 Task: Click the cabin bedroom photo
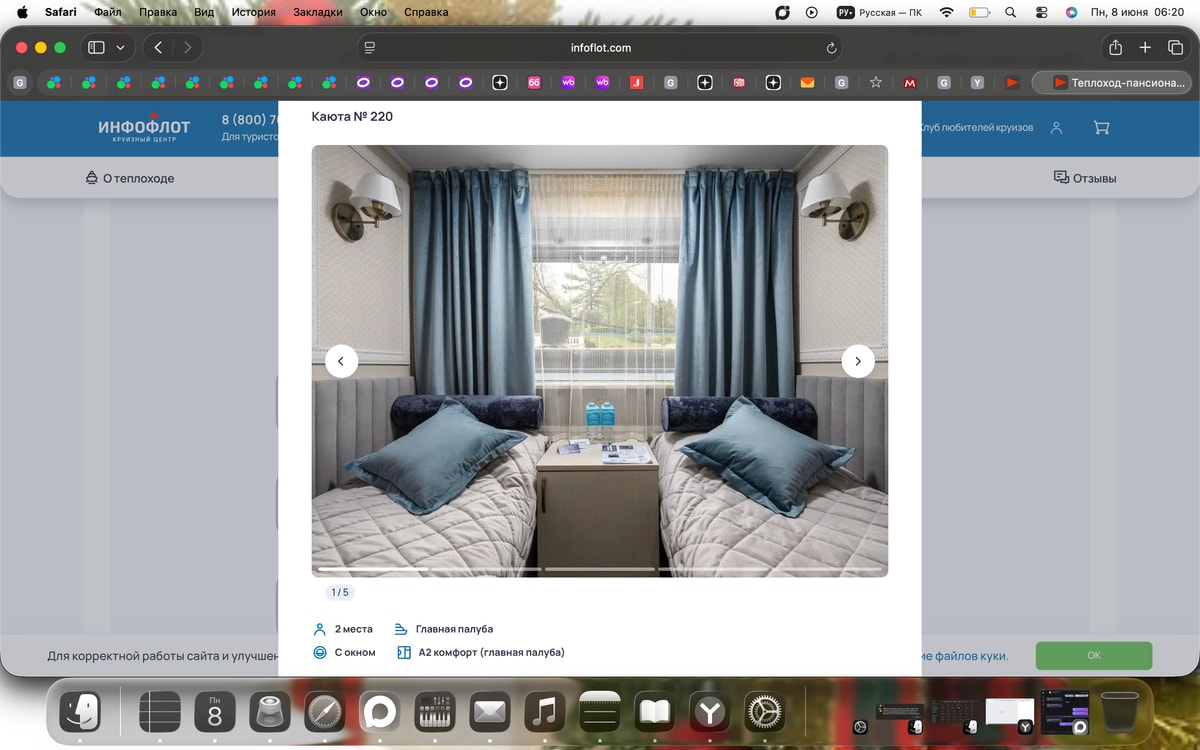coord(600,361)
